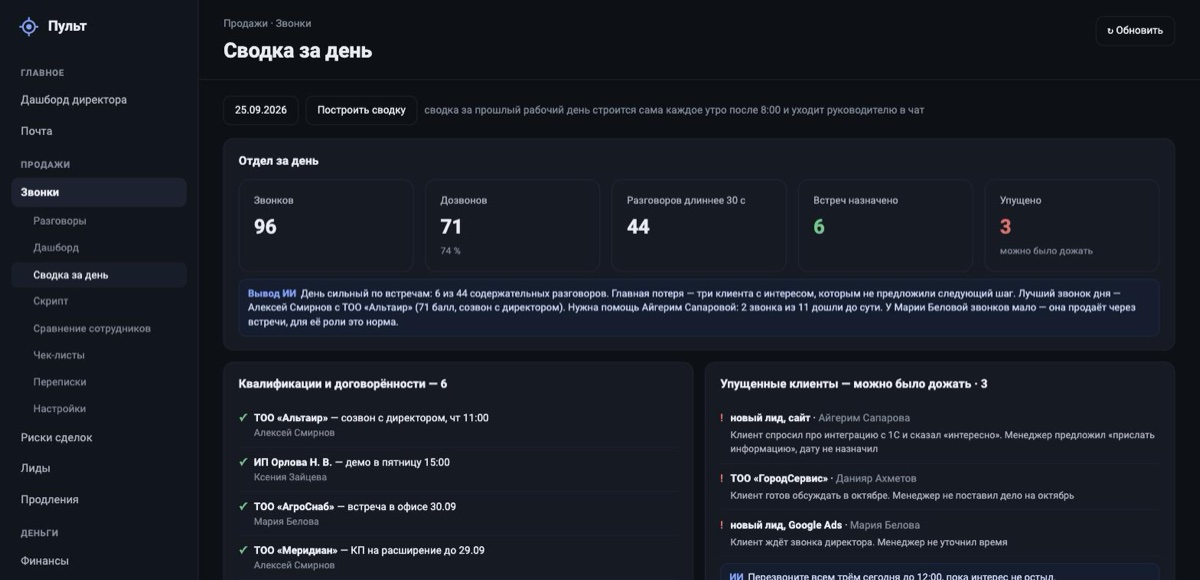The width and height of the screenshot is (1200, 580).
Task: Click ТОО «Альтаир» agreement row text
Action: pos(371,418)
